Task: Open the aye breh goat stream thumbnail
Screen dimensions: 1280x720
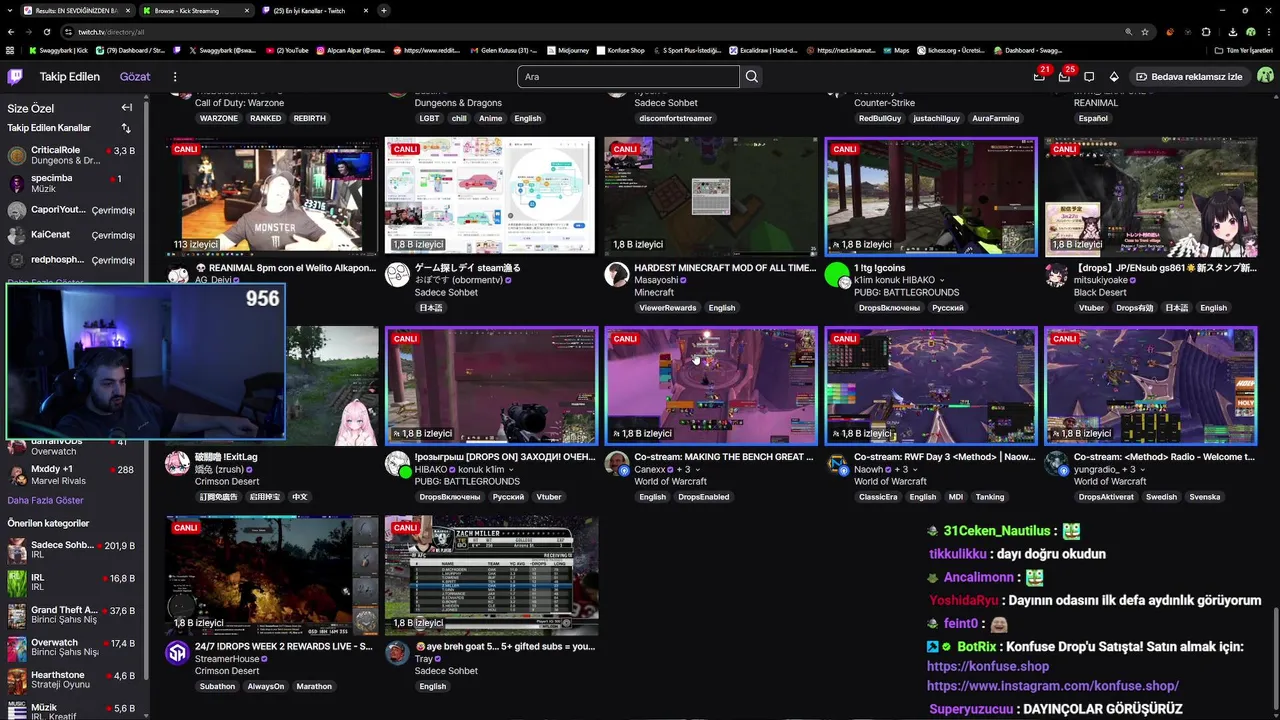Action: click(491, 575)
